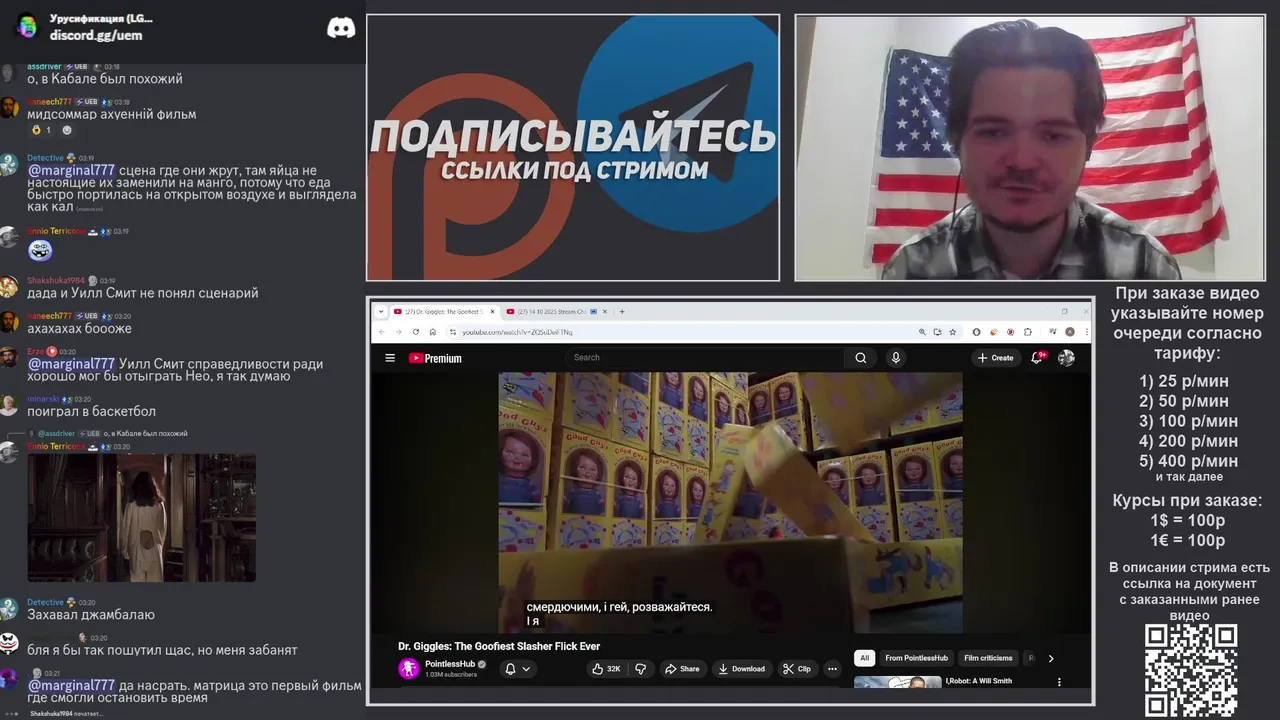The height and width of the screenshot is (720, 1280).
Task: Click the browser back arrow
Action: tap(381, 332)
